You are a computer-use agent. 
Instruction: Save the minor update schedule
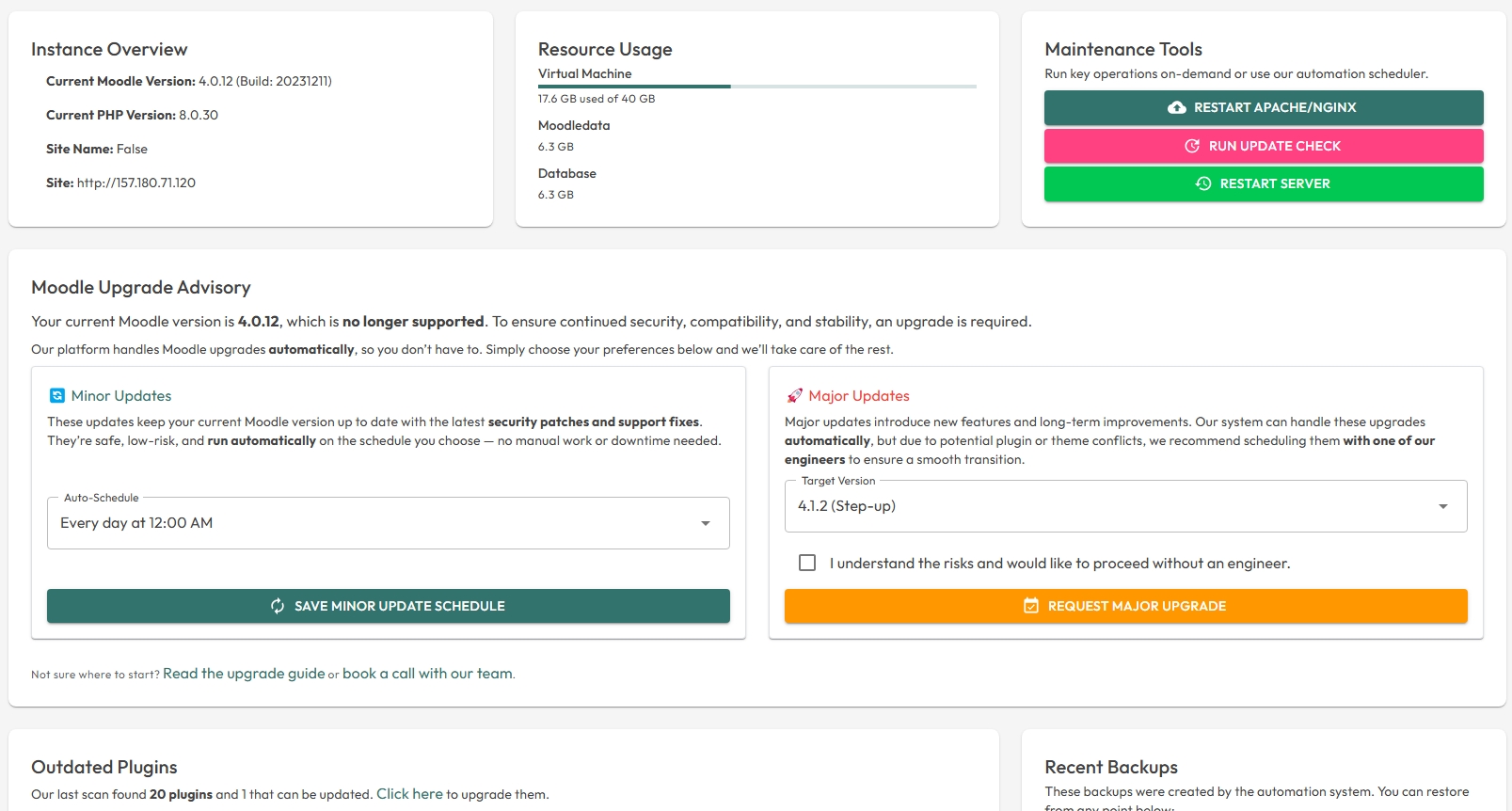point(389,606)
